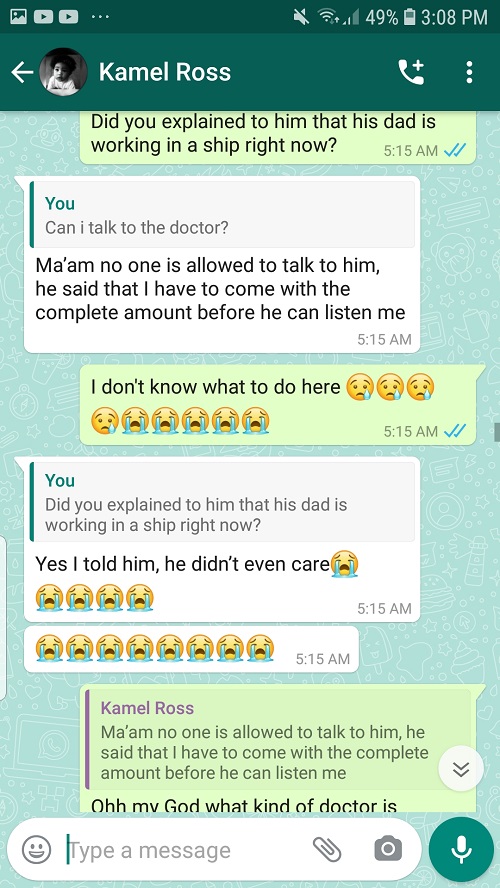Tap the paperclip attach icon
The image size is (500, 888).
pos(327,849)
